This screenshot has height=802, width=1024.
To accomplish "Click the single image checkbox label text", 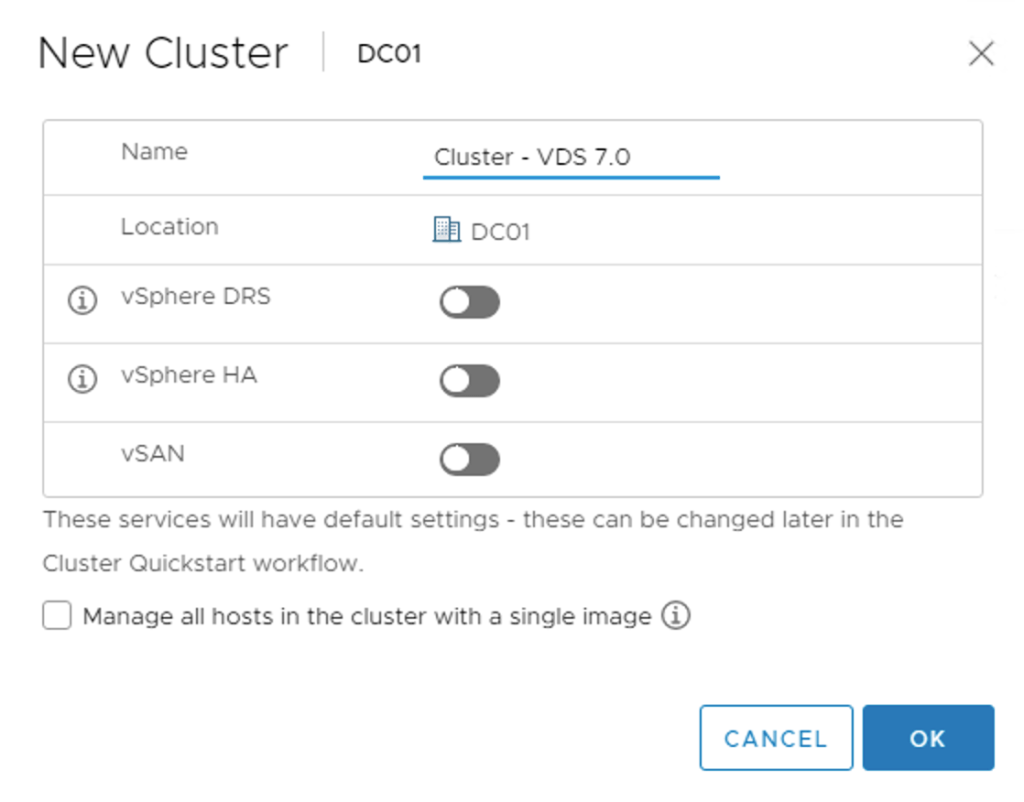I will pyautogui.click(x=367, y=617).
